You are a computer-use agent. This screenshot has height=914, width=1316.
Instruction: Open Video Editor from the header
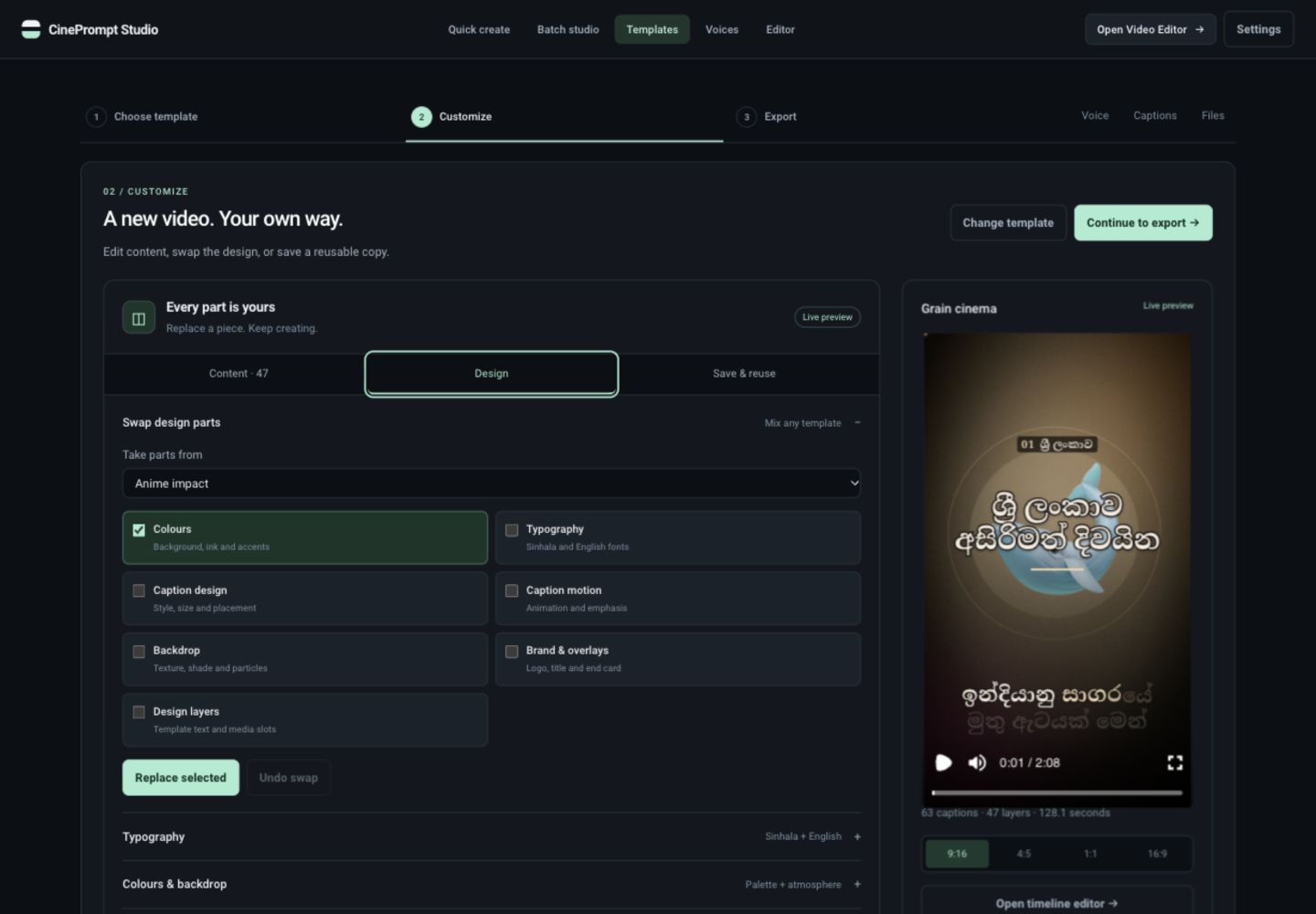(1151, 29)
